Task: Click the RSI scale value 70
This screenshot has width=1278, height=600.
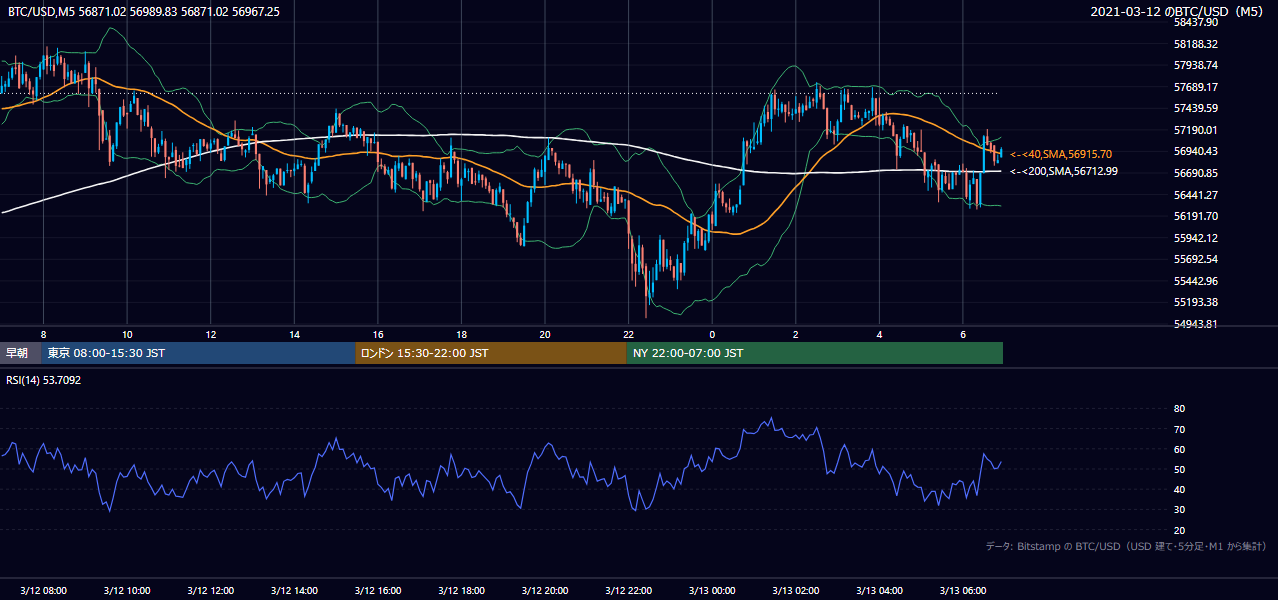Action: click(x=1179, y=429)
